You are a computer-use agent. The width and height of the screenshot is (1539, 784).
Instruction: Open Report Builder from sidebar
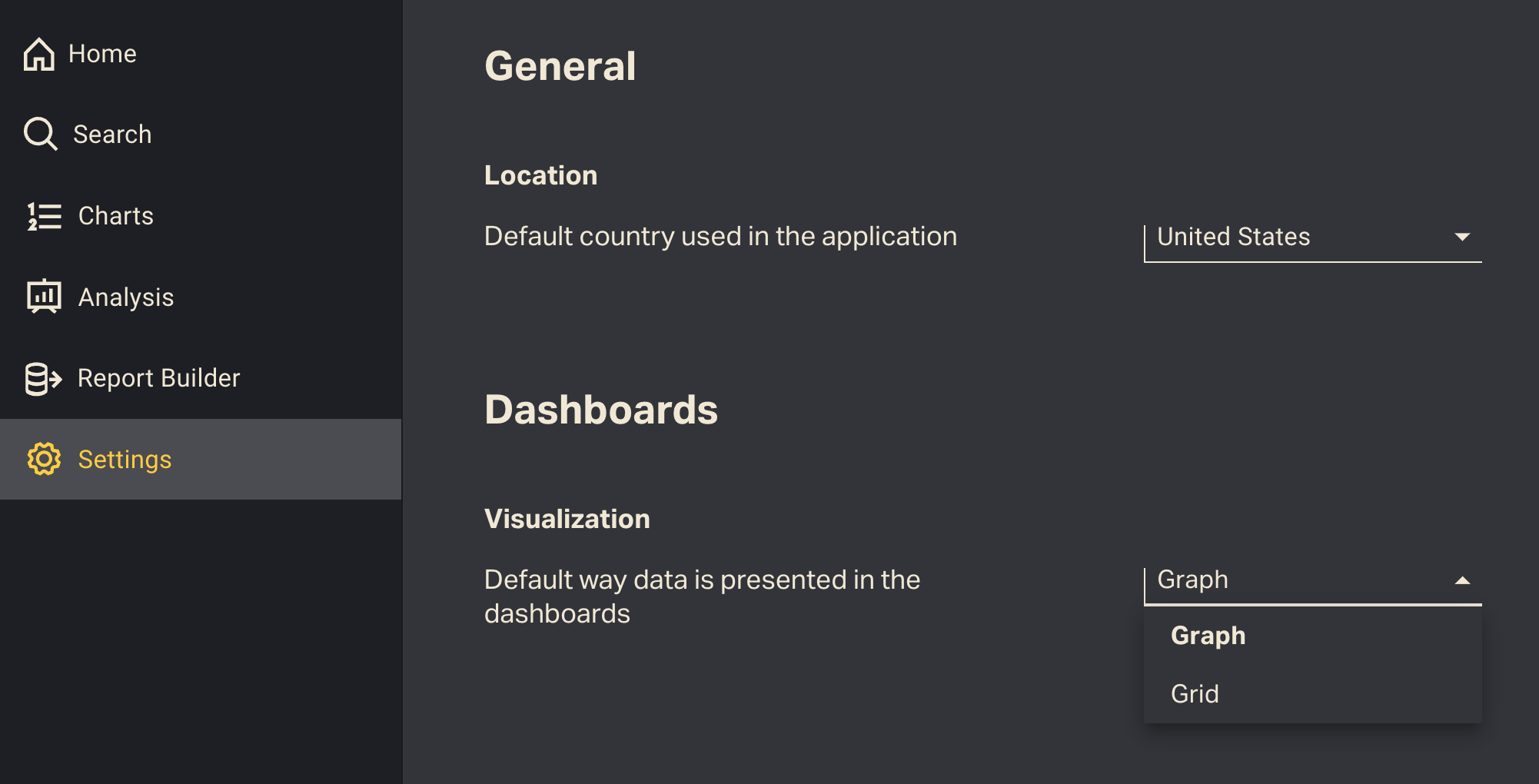click(159, 378)
